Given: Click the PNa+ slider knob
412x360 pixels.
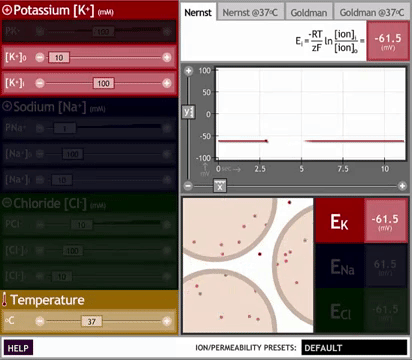Looking at the screenshot, I should (64, 128).
